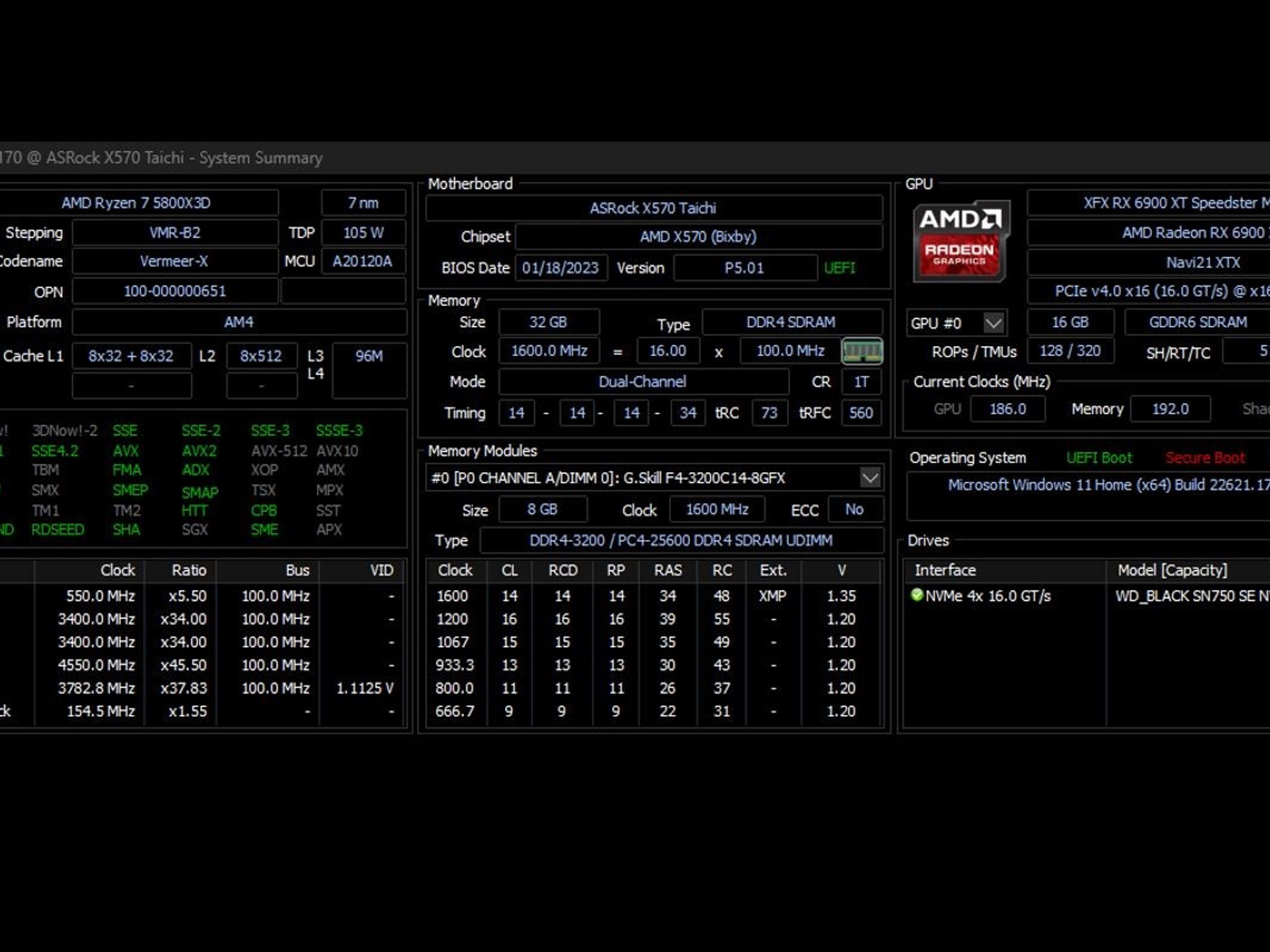Click BIOS version P5.01 field

(x=745, y=268)
